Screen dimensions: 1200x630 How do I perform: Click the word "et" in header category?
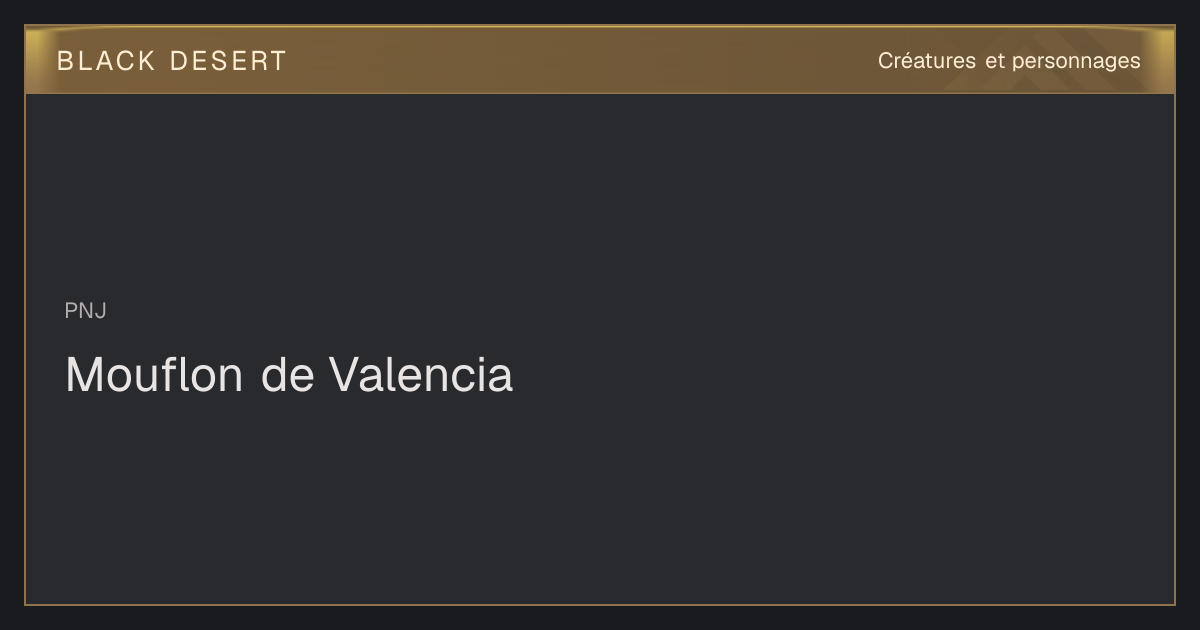(995, 61)
